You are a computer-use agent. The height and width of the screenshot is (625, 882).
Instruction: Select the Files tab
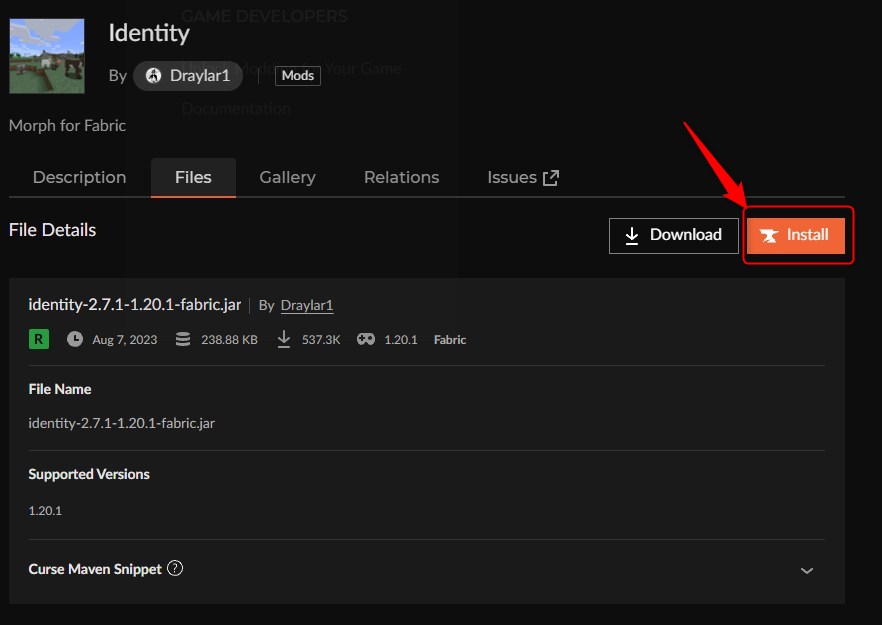tap(193, 177)
